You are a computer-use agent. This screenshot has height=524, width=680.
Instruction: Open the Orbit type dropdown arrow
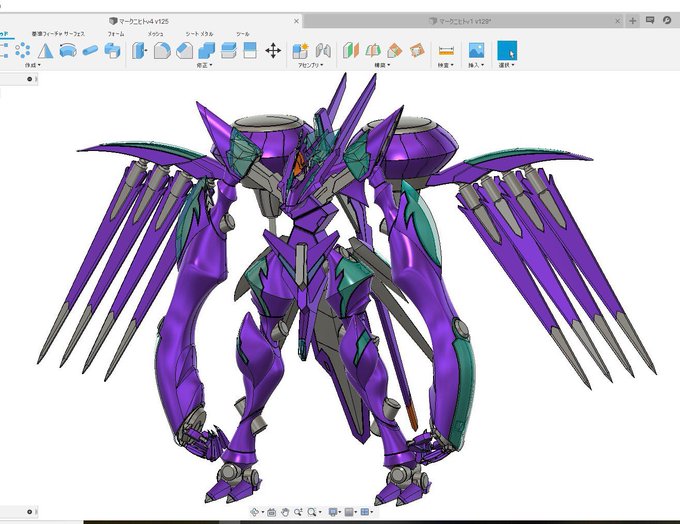[262, 512]
